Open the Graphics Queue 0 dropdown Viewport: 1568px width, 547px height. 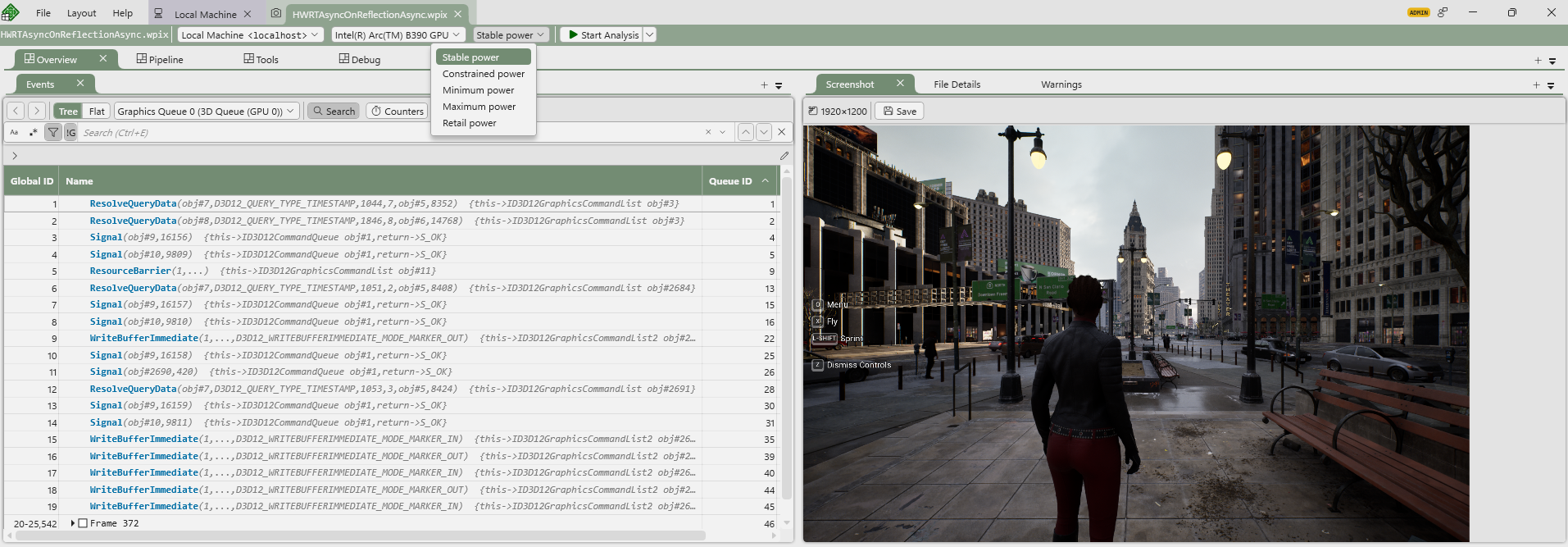point(206,111)
